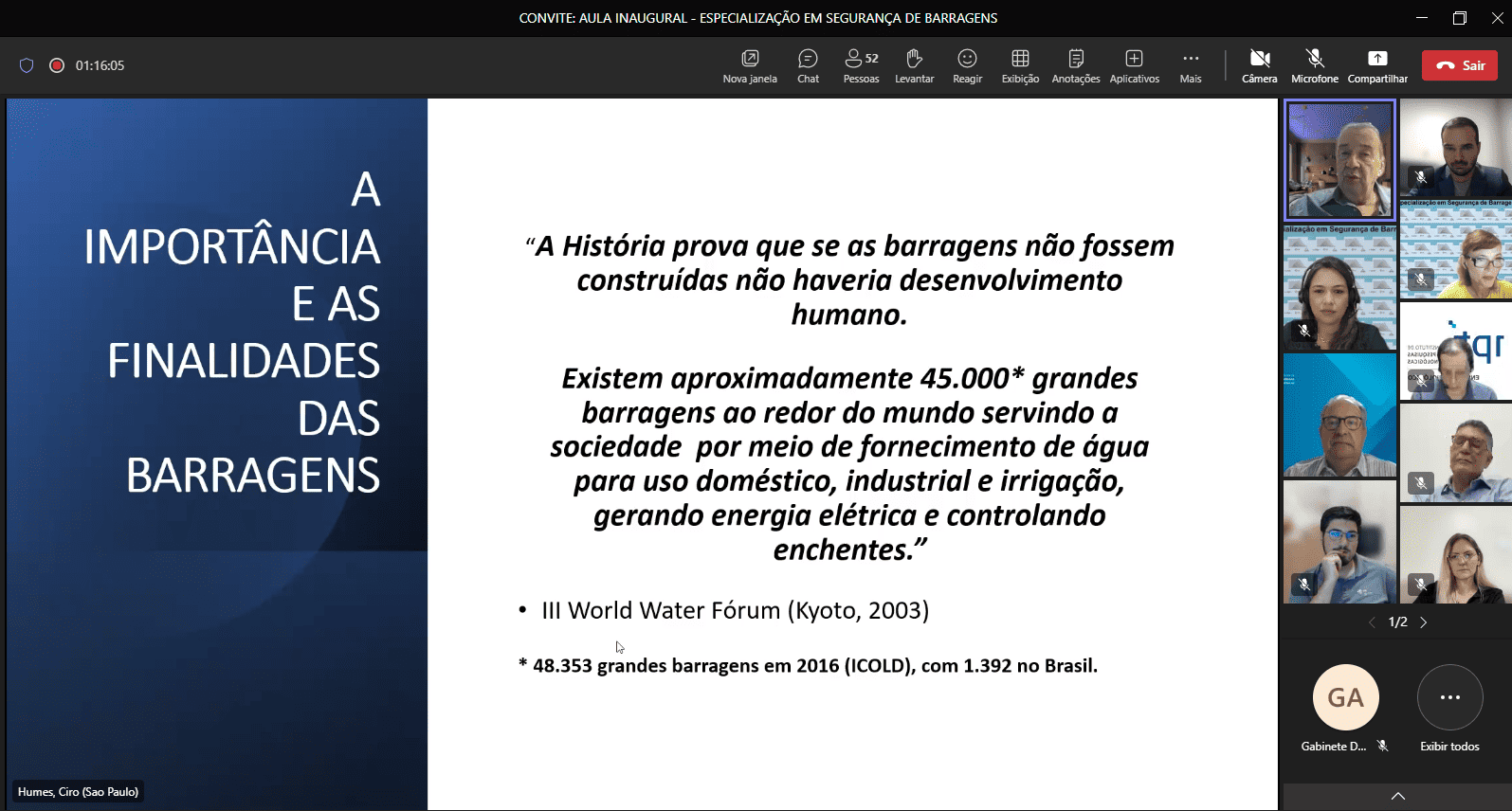Viewport: 1512px width, 811px height.
Task: Click the Humes, Ciro (Sao Paulo) presenter label
Action: point(78,792)
